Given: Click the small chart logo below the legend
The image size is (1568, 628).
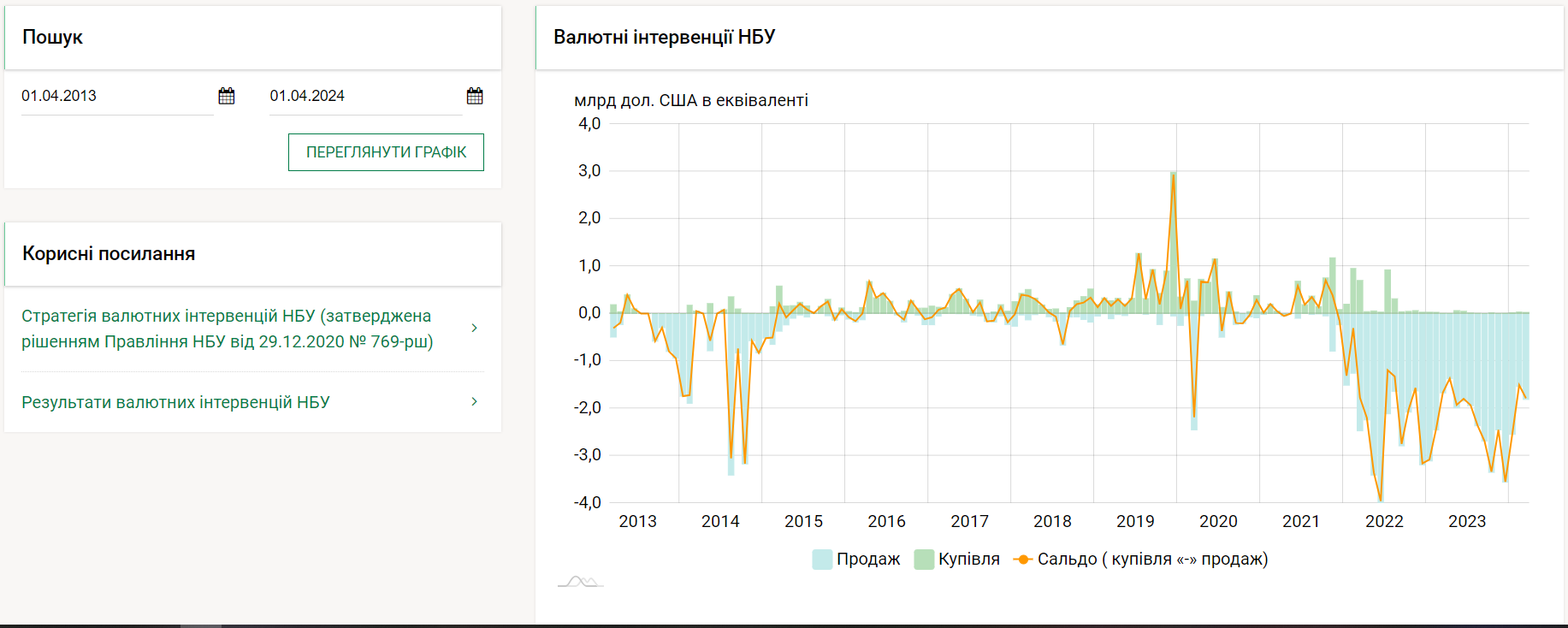Looking at the screenshot, I should (x=581, y=582).
